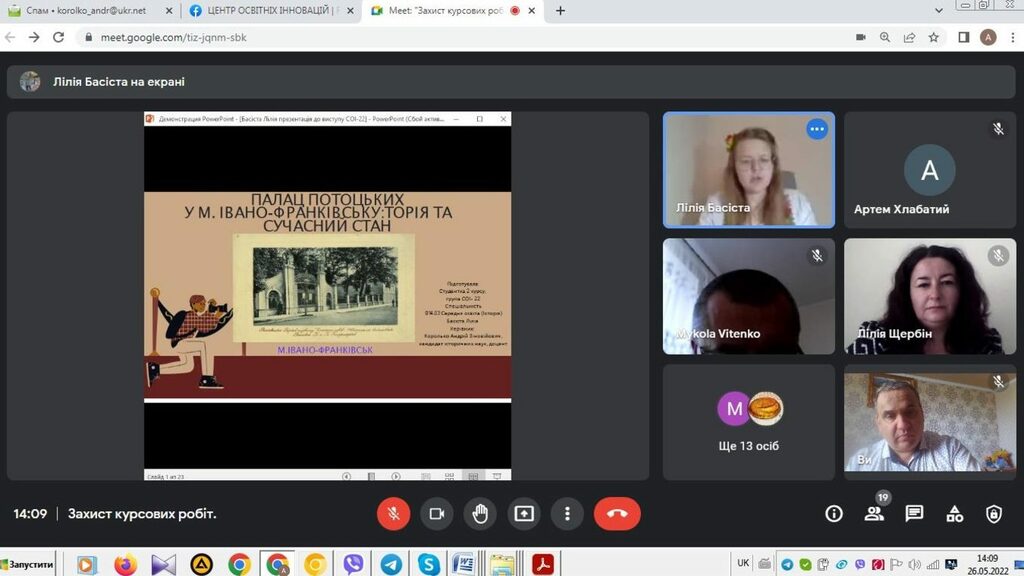Unmute the microphone in Meet
Viewport: 1024px width, 576px height.
[x=393, y=514]
